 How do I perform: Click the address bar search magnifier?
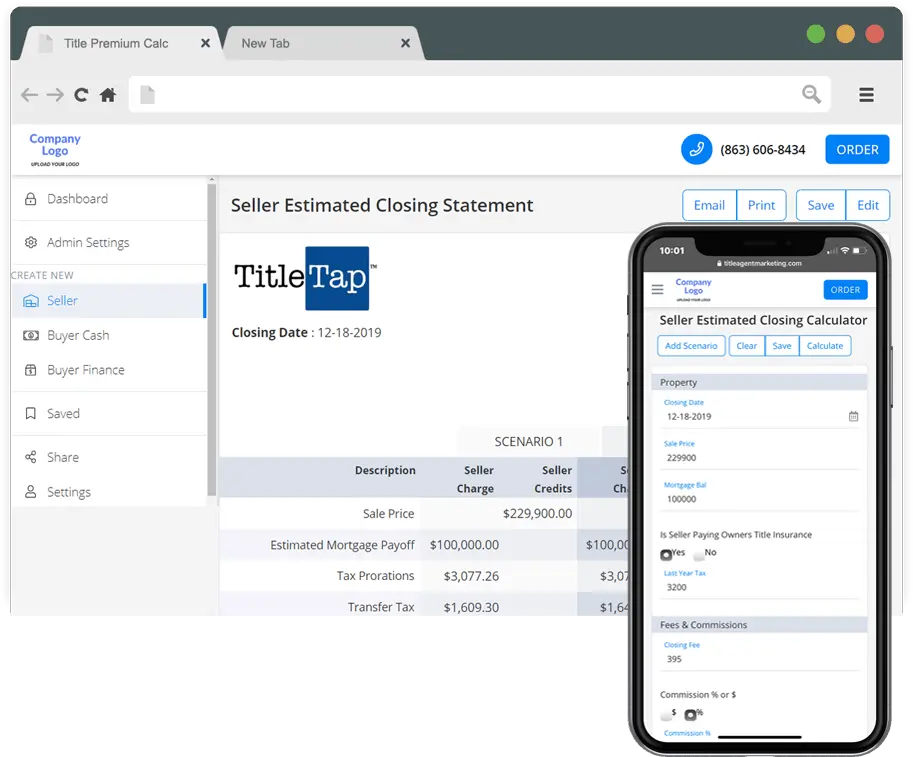(811, 94)
